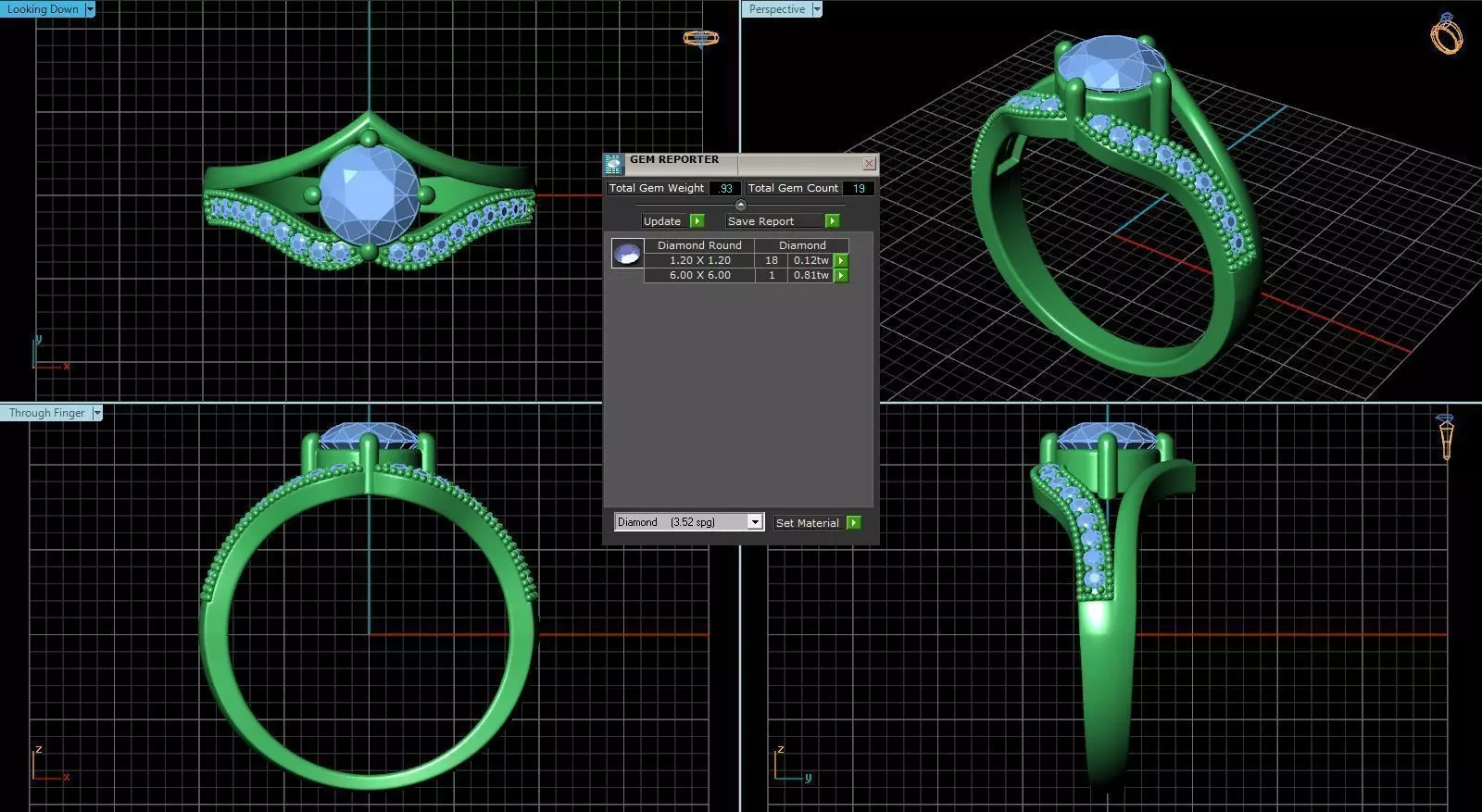Click the green arrow on the 6.00 X 6.00 row
Screen dimensions: 1482x812
click(x=841, y=276)
